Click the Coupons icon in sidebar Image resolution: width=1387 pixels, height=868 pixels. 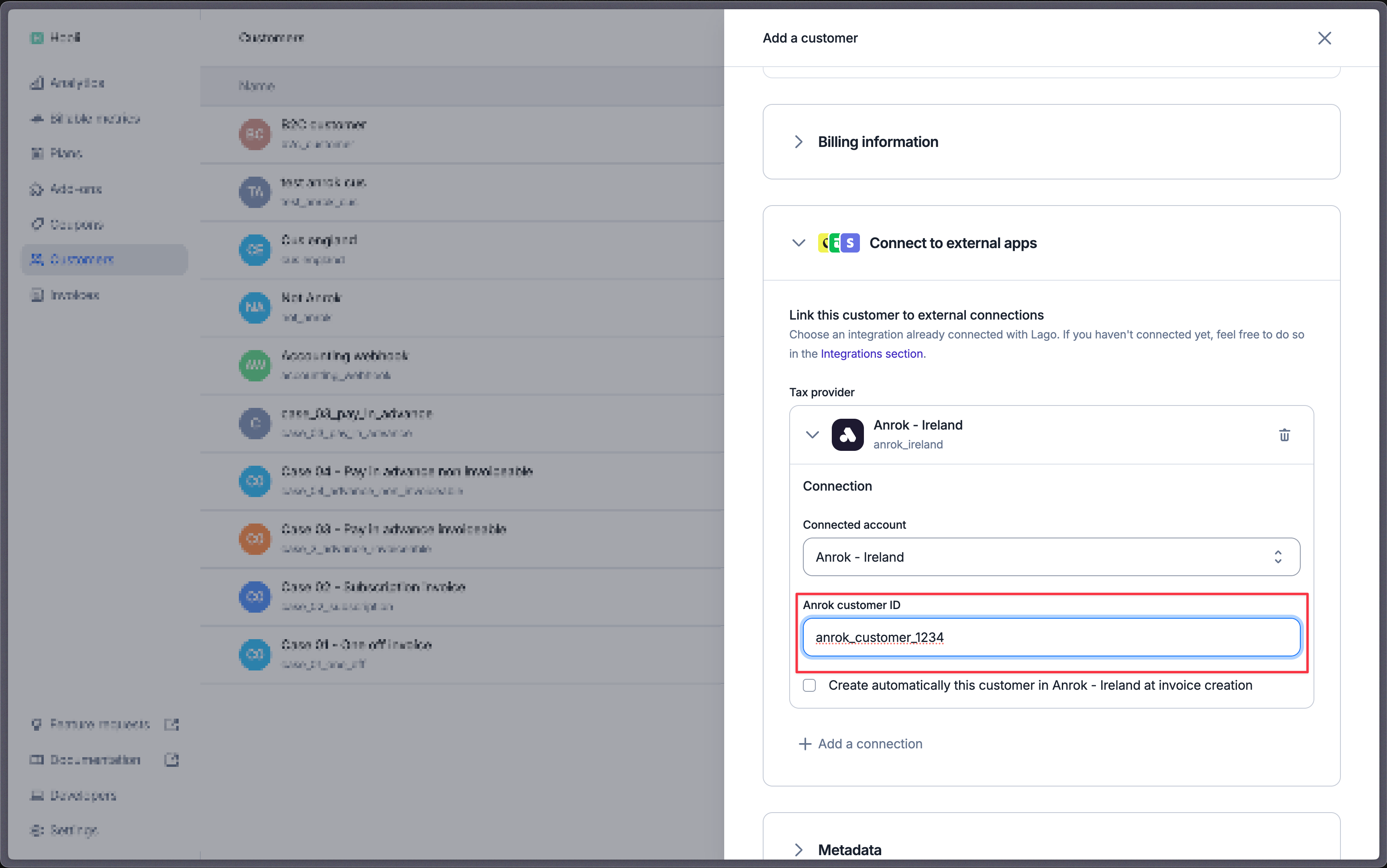coord(37,224)
